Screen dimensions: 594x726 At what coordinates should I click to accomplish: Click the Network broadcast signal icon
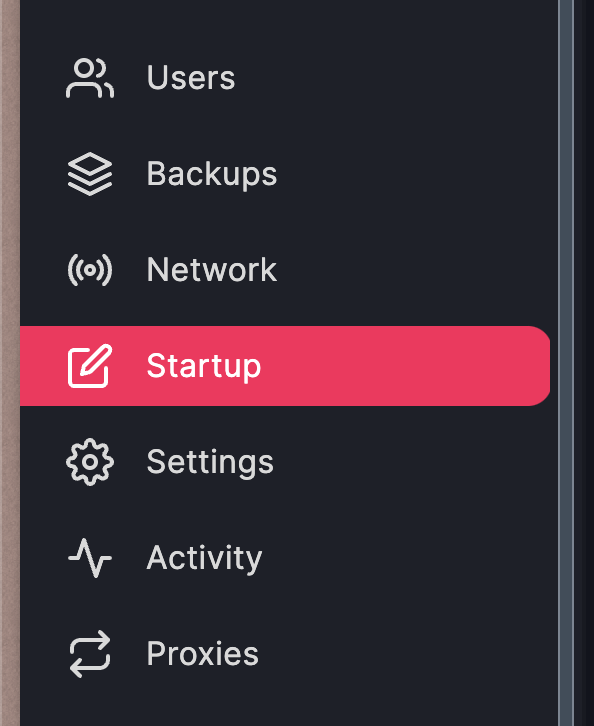click(90, 270)
